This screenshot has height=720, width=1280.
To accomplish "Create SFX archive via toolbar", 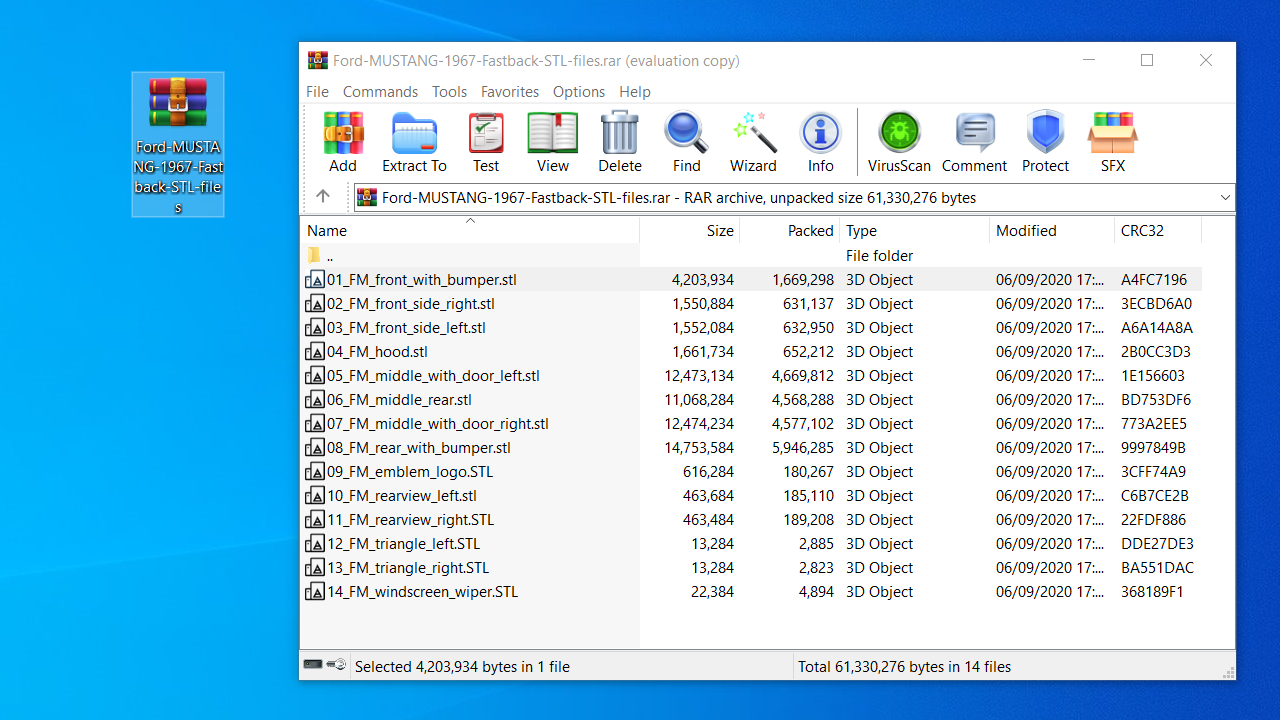I will click(x=1113, y=142).
